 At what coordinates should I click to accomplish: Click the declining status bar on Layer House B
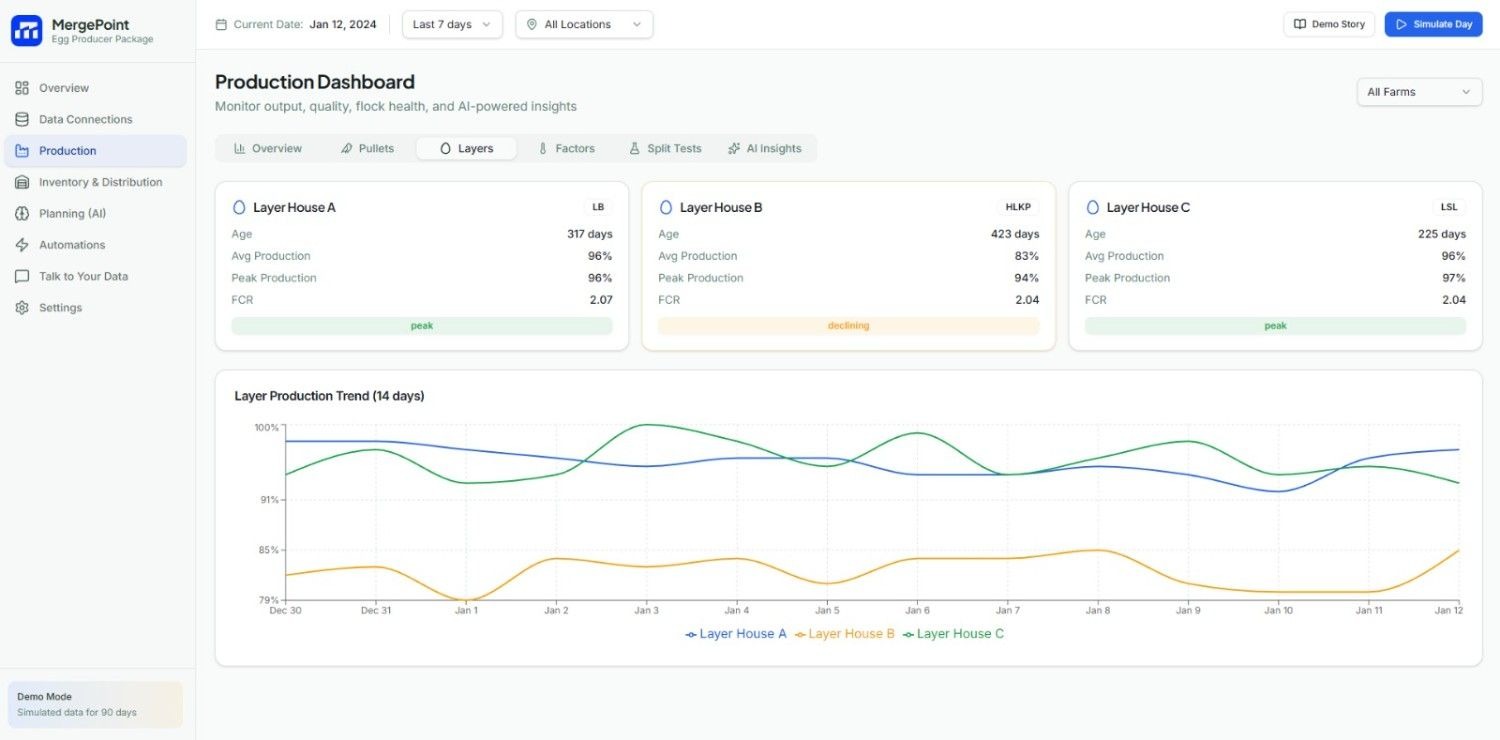point(848,325)
